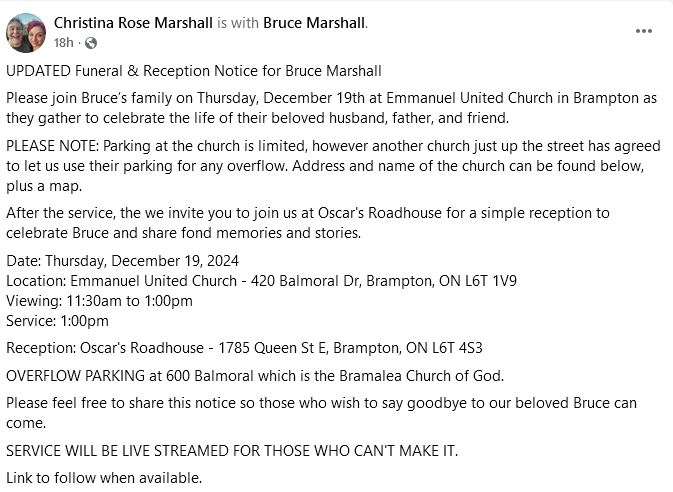Open Christina Rose Marshall's profile name link
This screenshot has height=492, width=673.
[x=133, y=23]
